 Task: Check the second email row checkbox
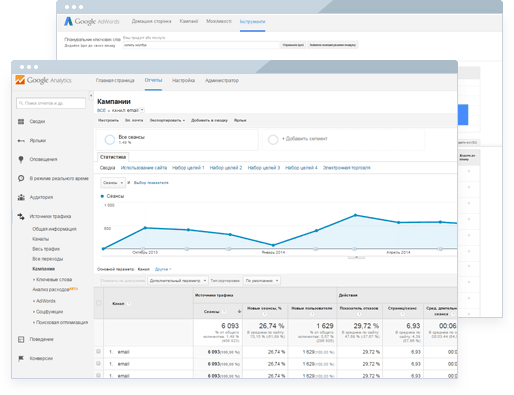[x=98, y=363]
